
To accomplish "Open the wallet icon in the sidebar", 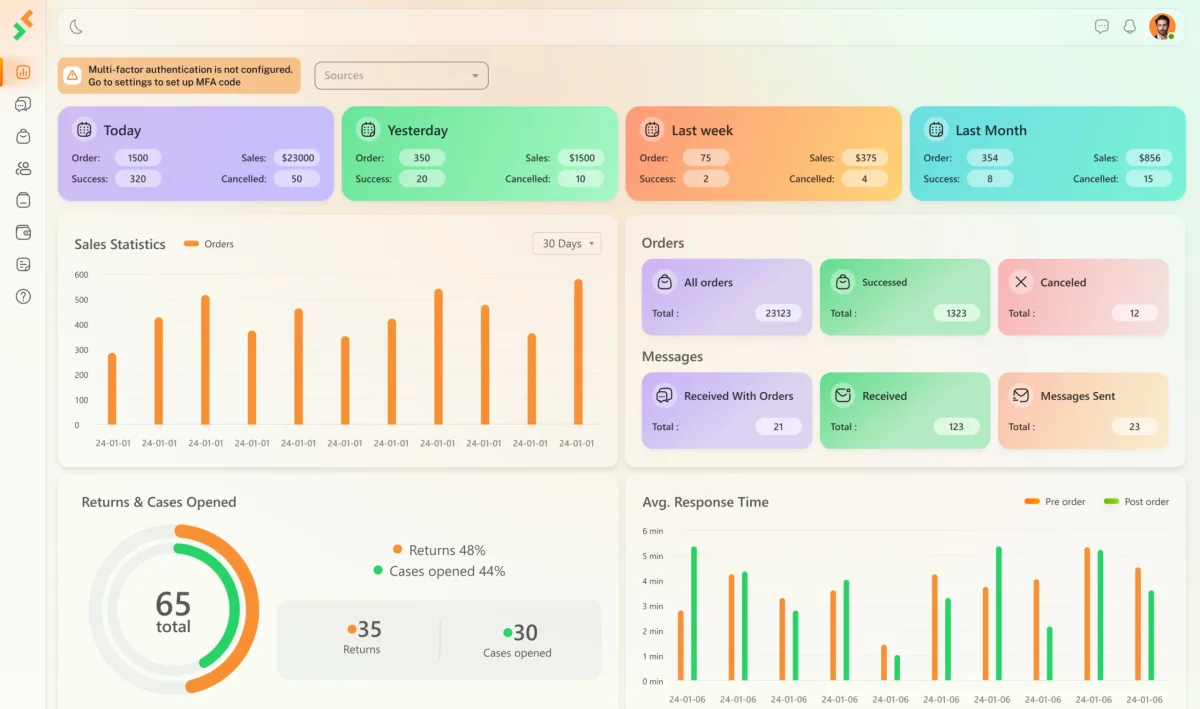I will coord(23,232).
